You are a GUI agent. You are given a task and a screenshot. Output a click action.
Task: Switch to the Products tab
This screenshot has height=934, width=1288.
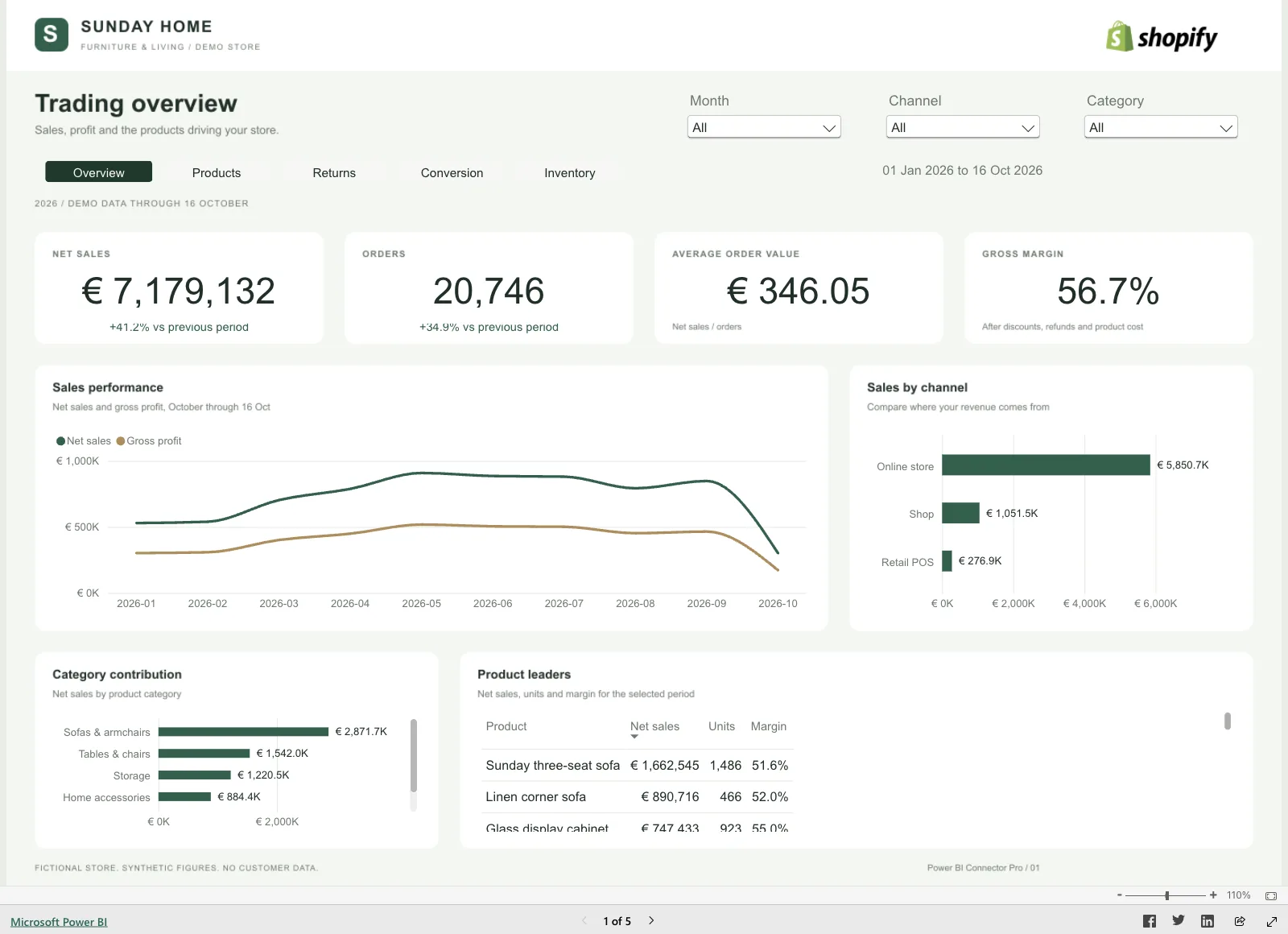[217, 172]
